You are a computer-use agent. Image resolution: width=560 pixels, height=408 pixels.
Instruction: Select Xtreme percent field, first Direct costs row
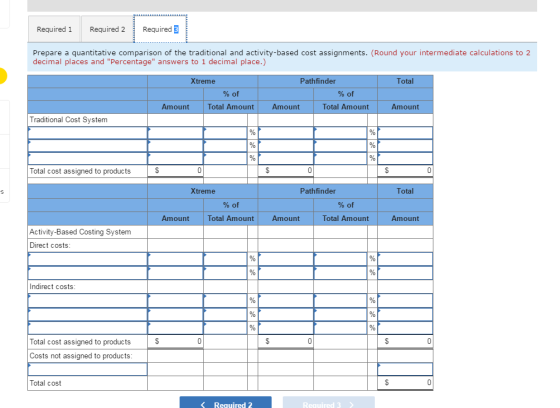point(225,259)
